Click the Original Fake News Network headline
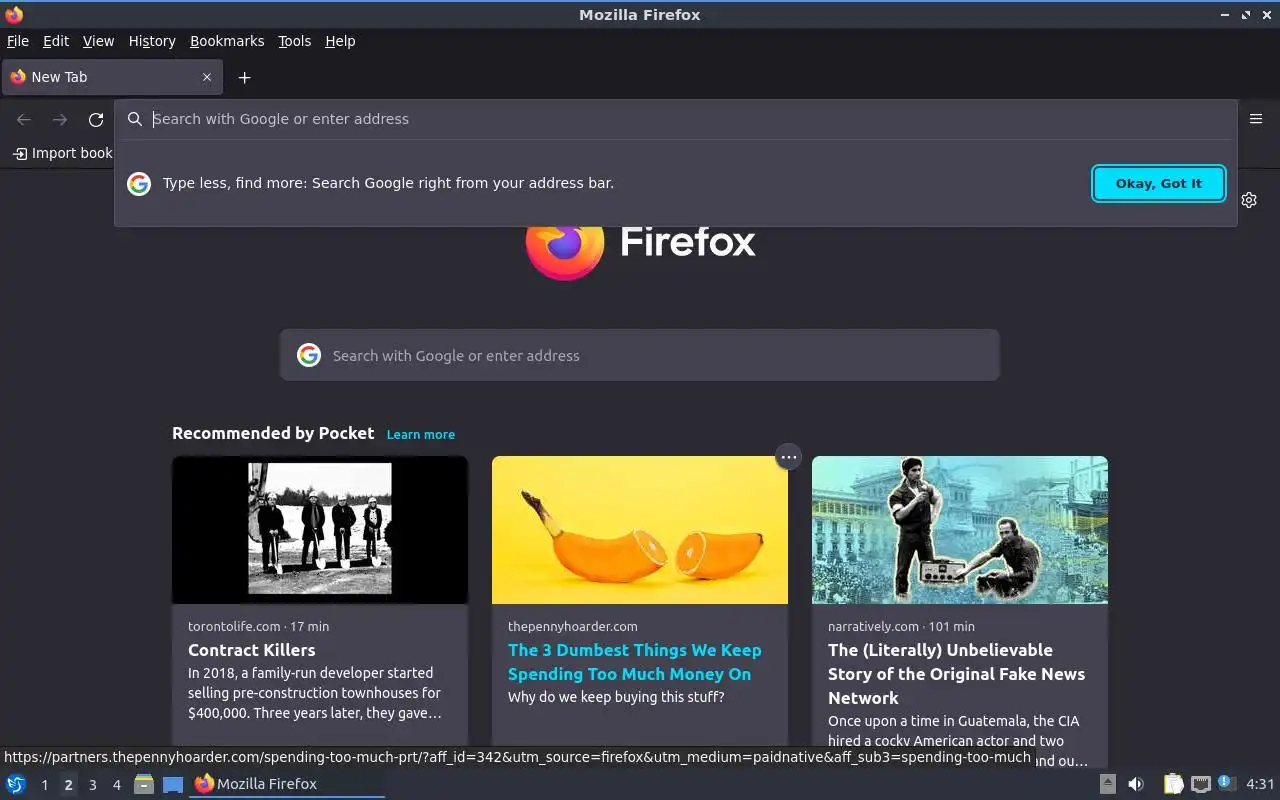The height and width of the screenshot is (800, 1280). [956, 674]
